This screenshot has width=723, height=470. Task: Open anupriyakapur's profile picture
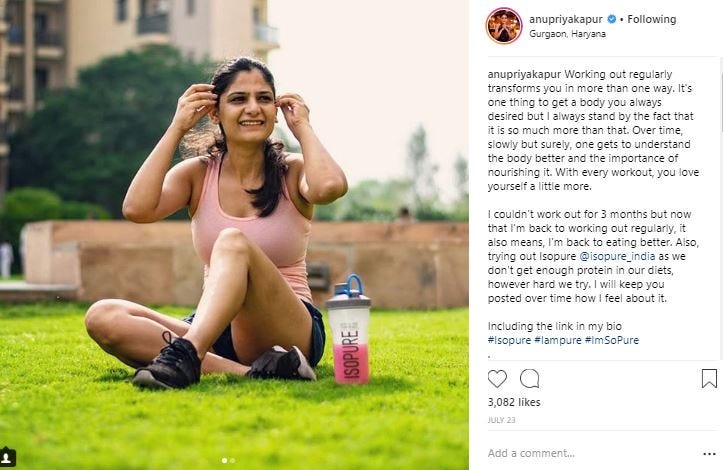[x=504, y=26]
